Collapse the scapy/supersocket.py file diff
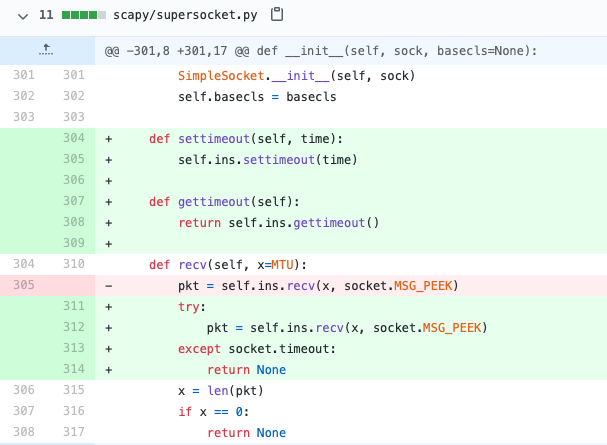607x445 pixels. tap(23, 16)
